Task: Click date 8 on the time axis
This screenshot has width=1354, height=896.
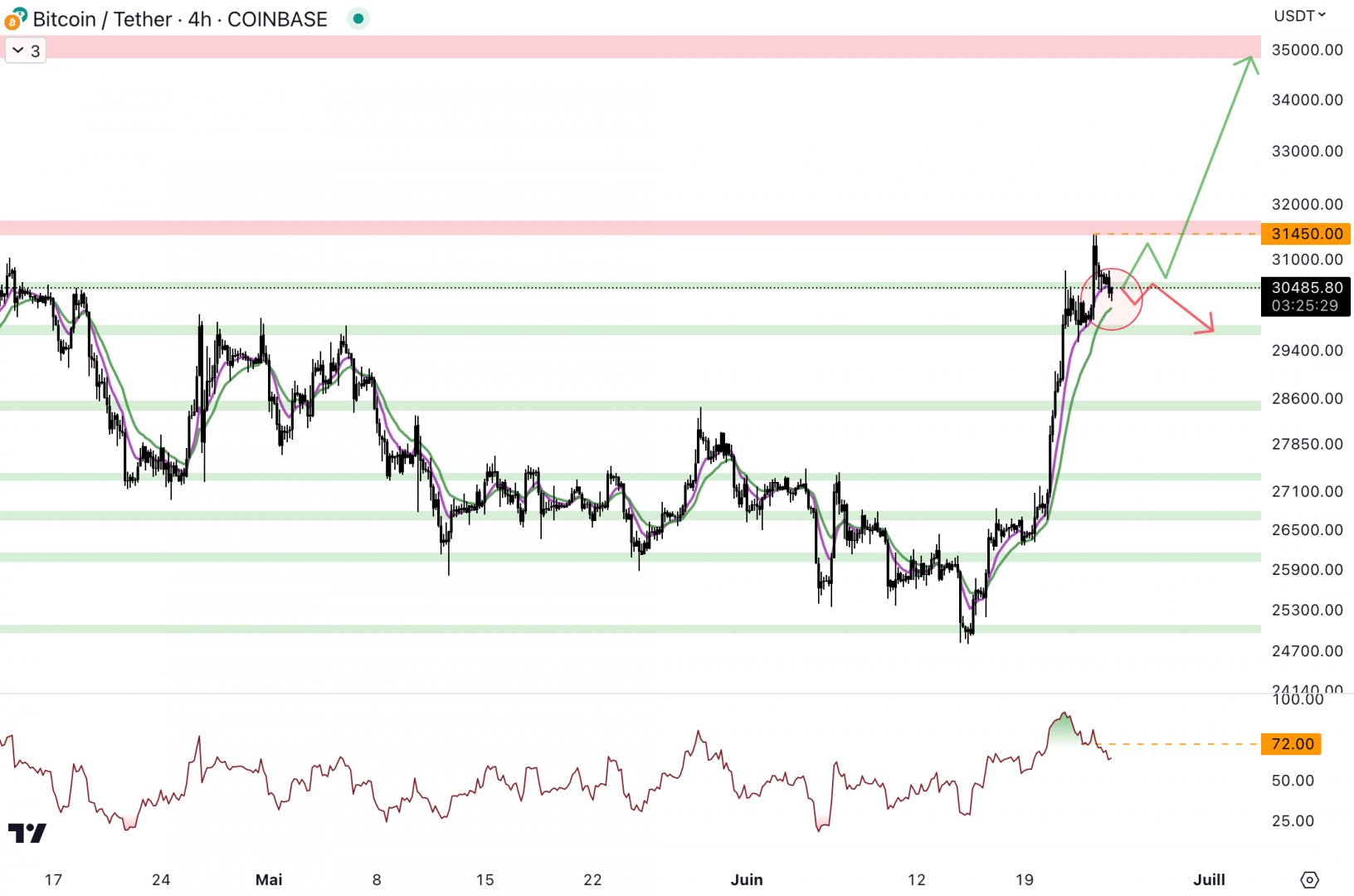Action: 377,879
